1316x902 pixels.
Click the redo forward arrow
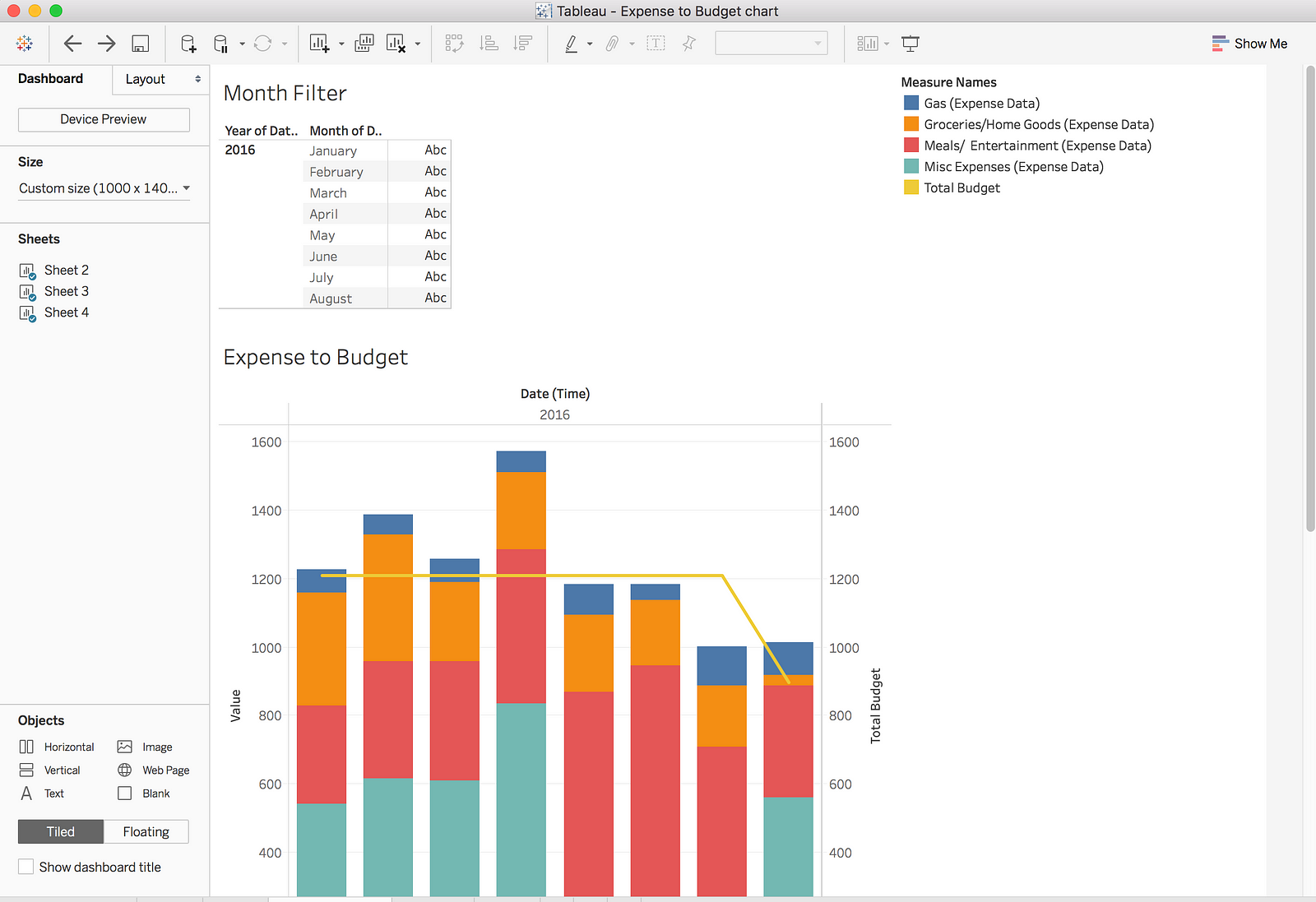107,44
